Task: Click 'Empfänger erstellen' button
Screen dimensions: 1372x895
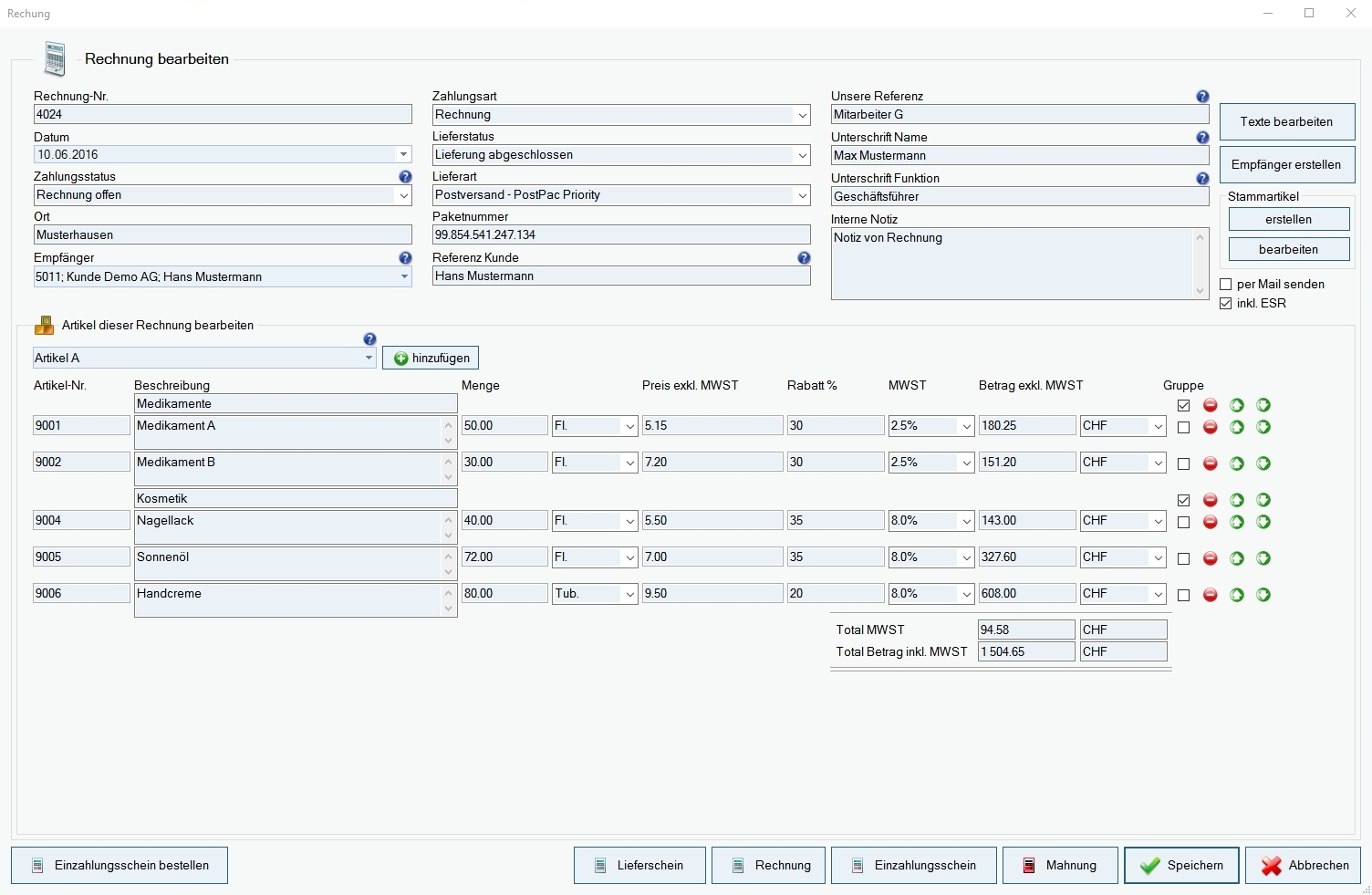Action: click(x=1287, y=165)
